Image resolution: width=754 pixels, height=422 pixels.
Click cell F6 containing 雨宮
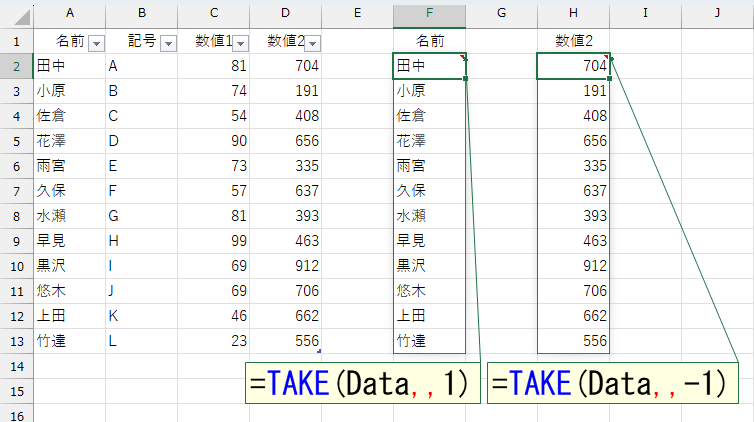[429, 166]
